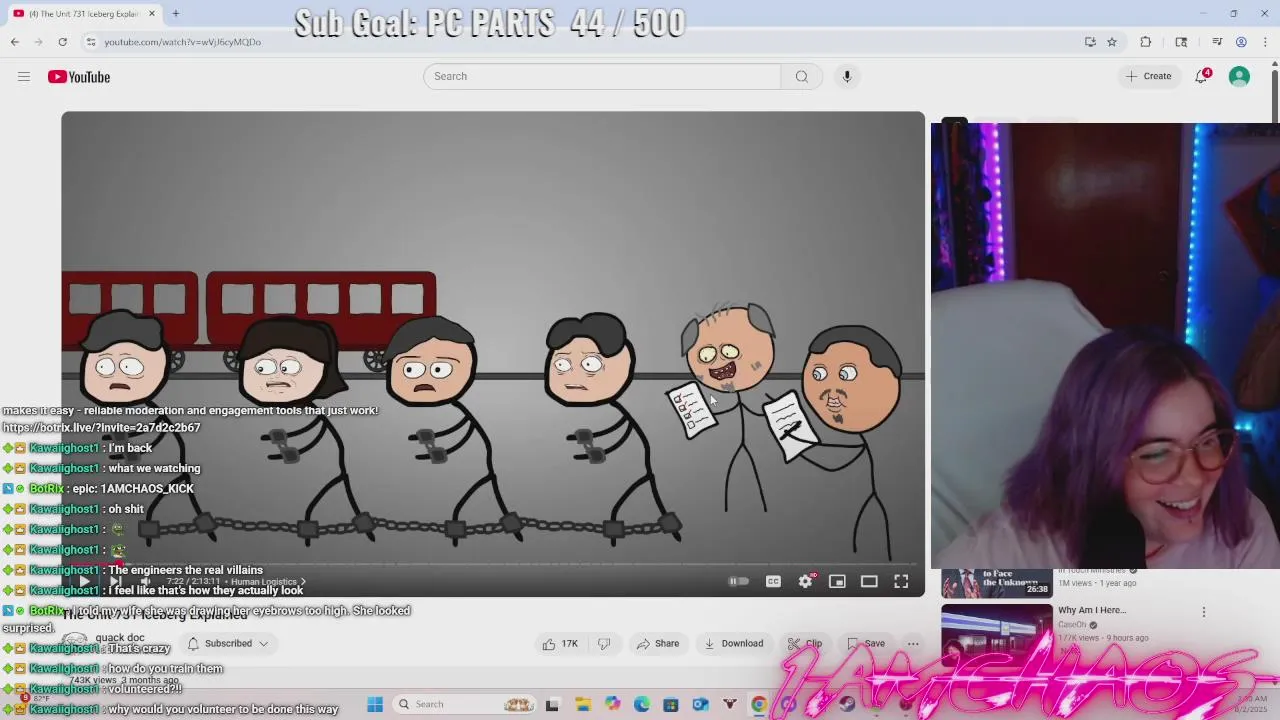Open the Windows Start menu
This screenshot has height=720, width=1280.
point(375,704)
